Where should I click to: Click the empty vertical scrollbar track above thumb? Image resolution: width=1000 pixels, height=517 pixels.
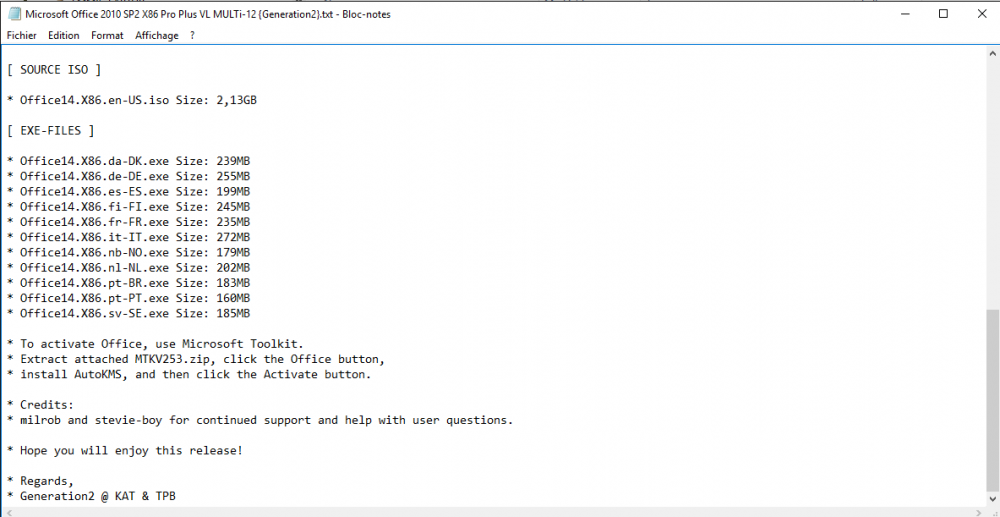992,180
